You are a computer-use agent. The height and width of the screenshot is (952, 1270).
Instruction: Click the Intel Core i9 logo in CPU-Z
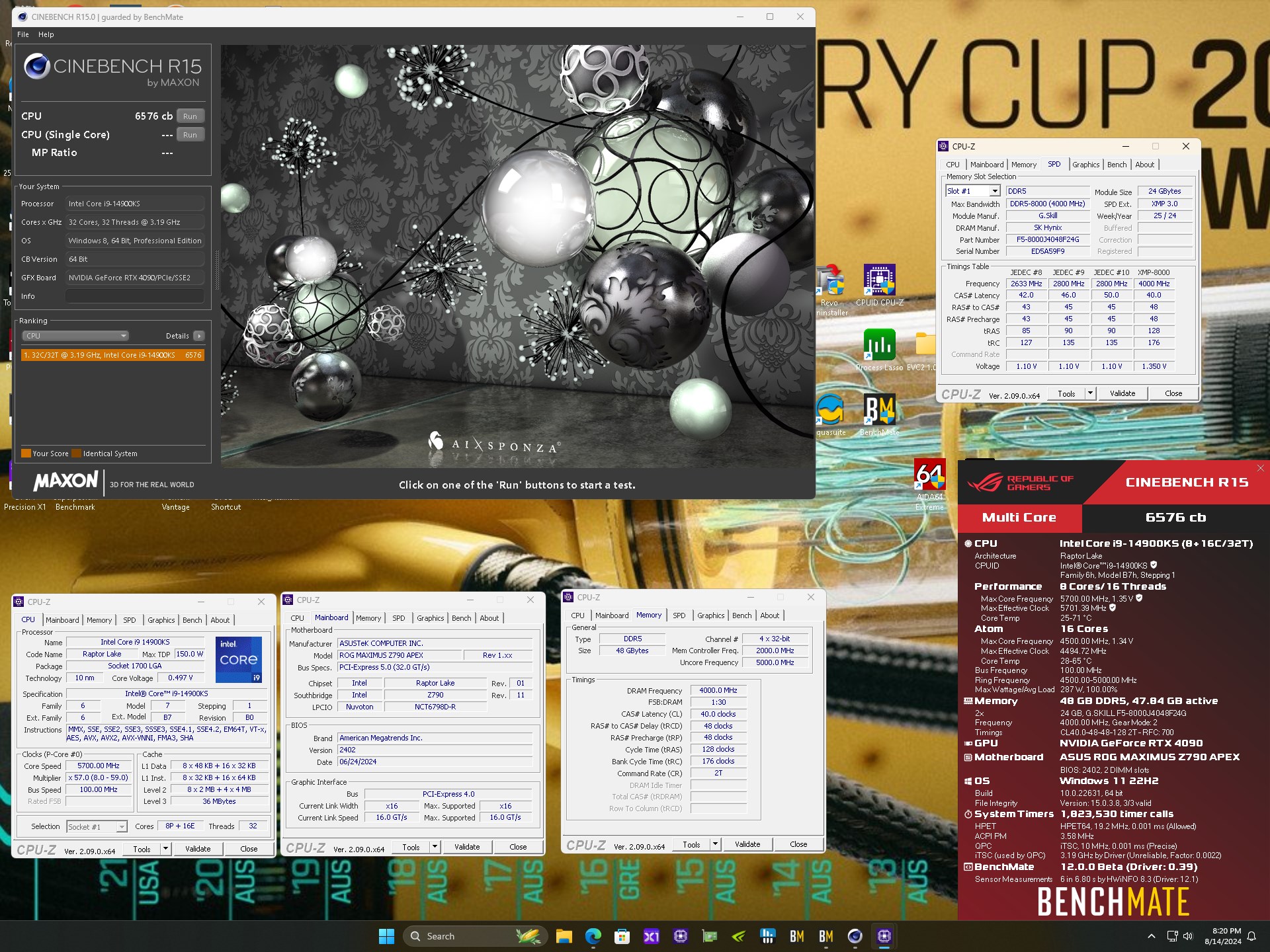coord(239,659)
